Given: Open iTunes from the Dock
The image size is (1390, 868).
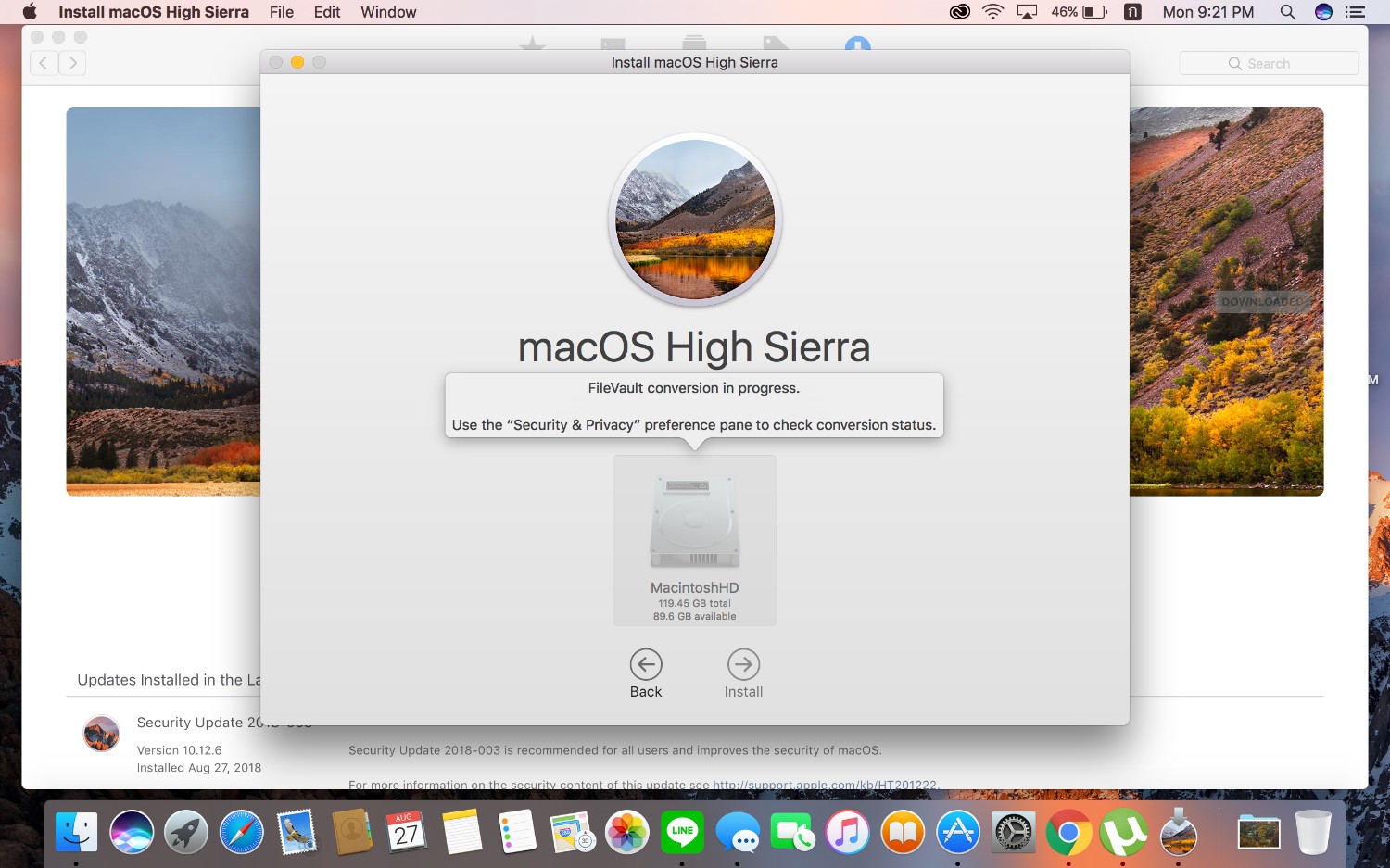Looking at the screenshot, I should (x=848, y=832).
